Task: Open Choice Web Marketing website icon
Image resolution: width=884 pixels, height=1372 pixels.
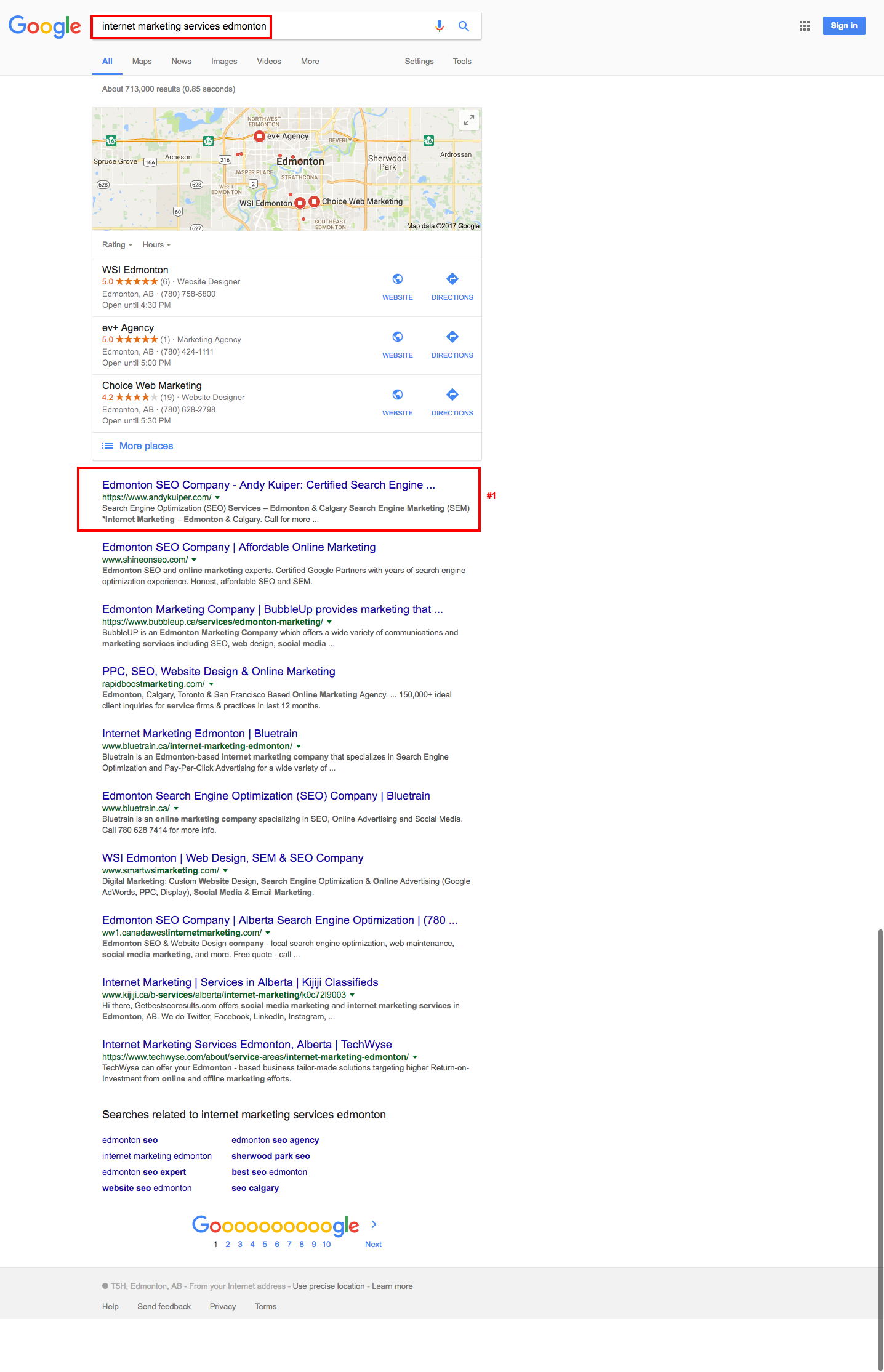Action: pos(398,395)
